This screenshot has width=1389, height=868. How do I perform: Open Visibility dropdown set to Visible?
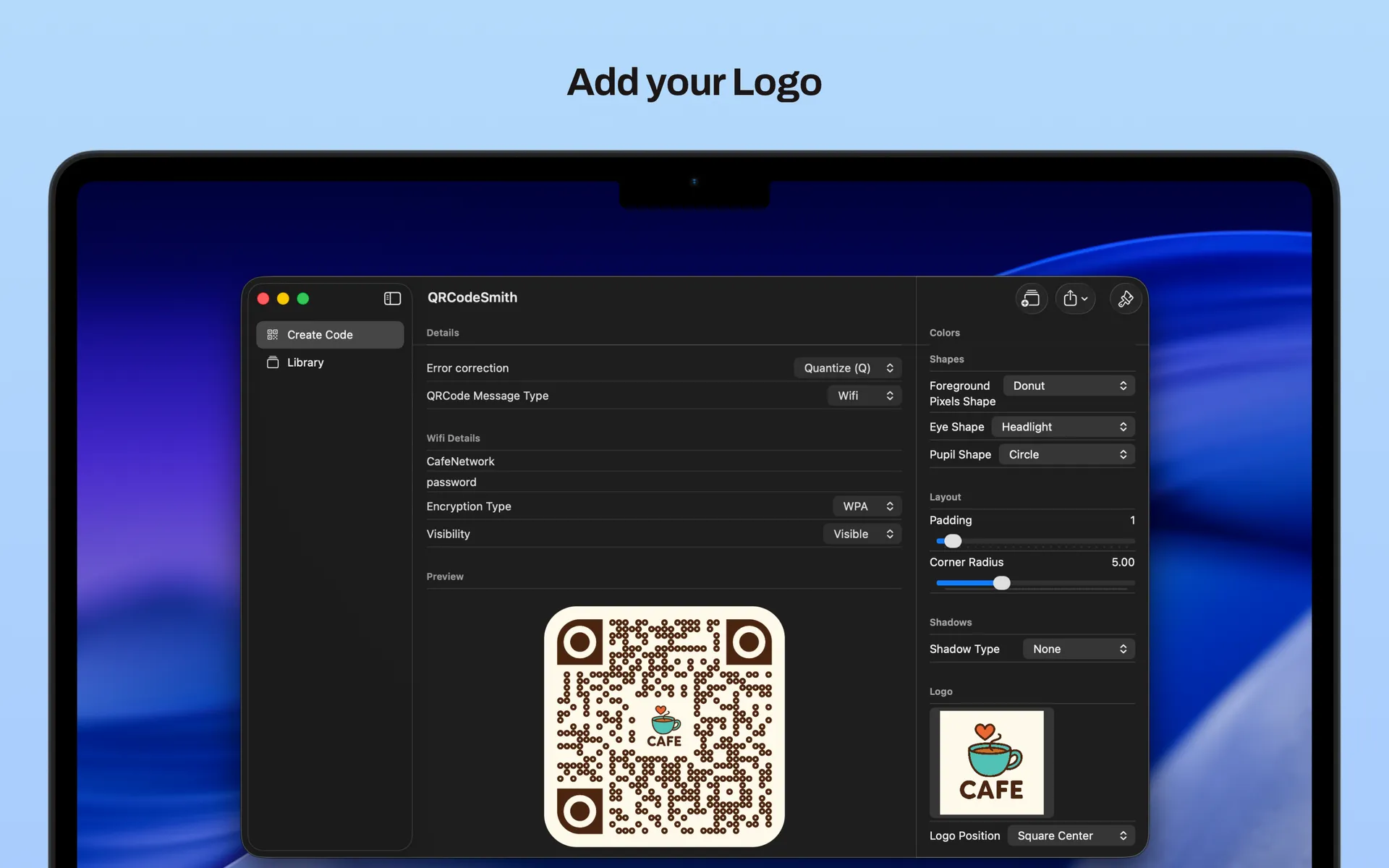862,534
